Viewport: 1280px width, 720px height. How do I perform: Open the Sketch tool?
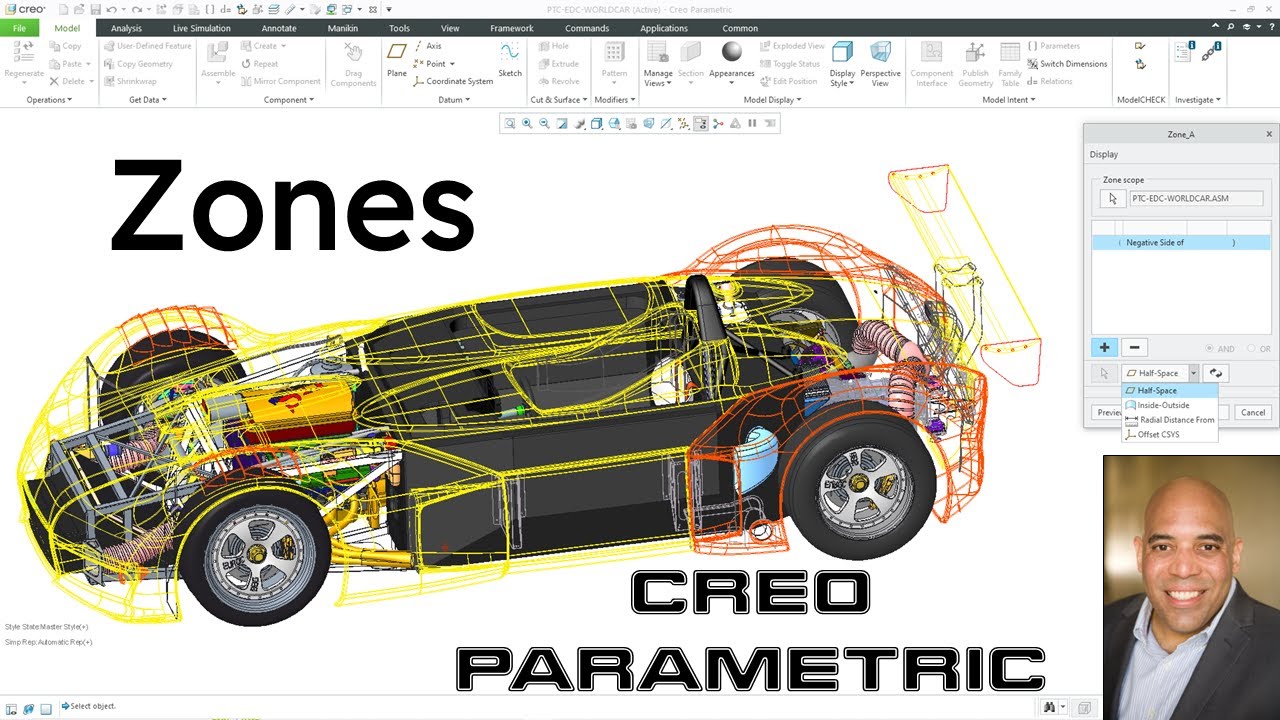(510, 58)
